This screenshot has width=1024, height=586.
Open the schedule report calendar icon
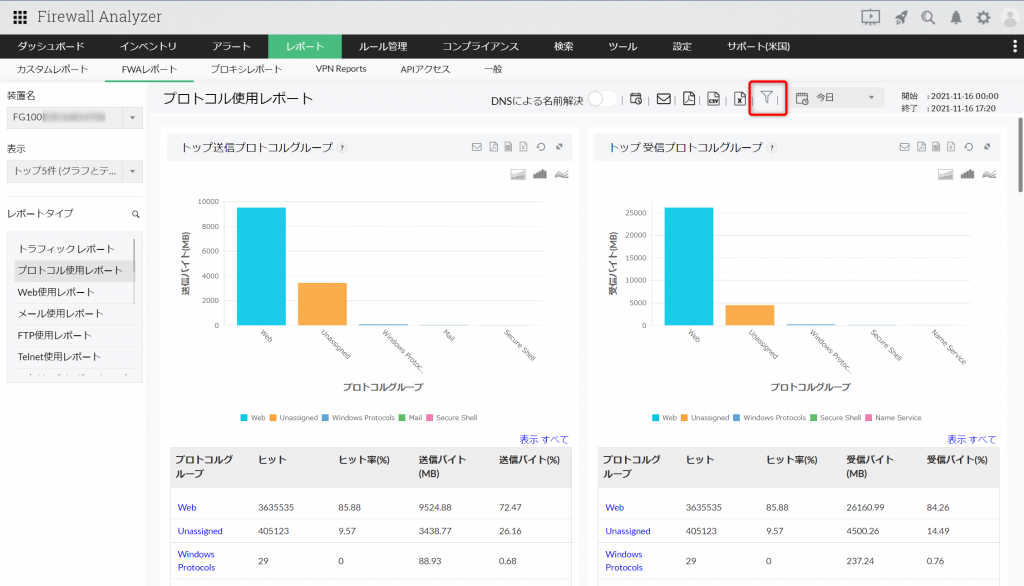click(x=635, y=98)
